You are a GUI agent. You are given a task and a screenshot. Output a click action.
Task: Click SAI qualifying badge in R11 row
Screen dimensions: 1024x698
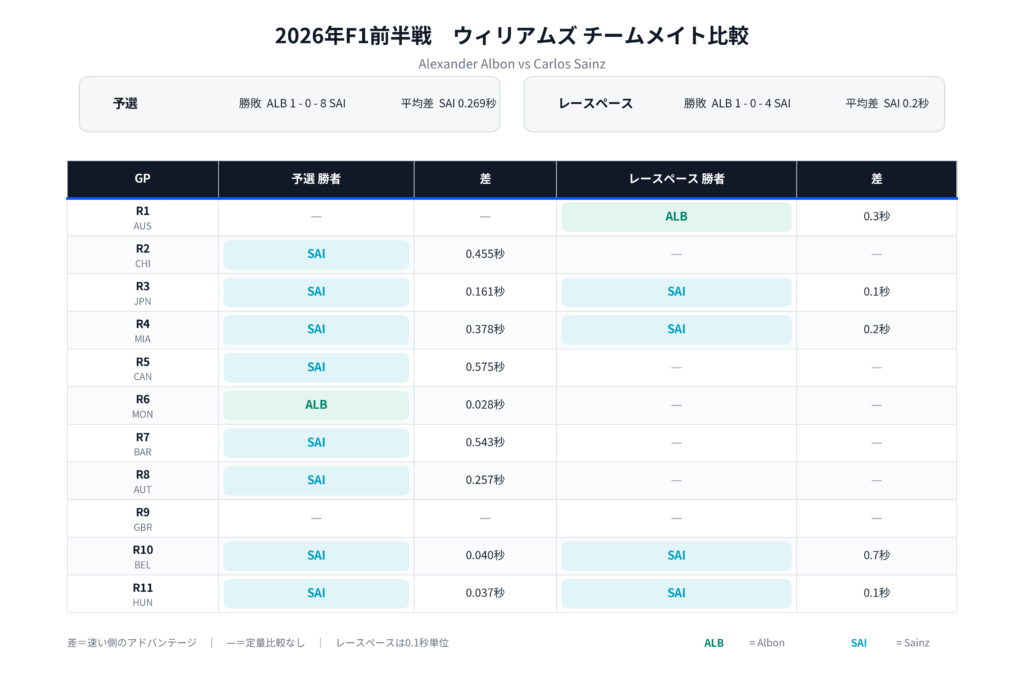[x=316, y=594]
